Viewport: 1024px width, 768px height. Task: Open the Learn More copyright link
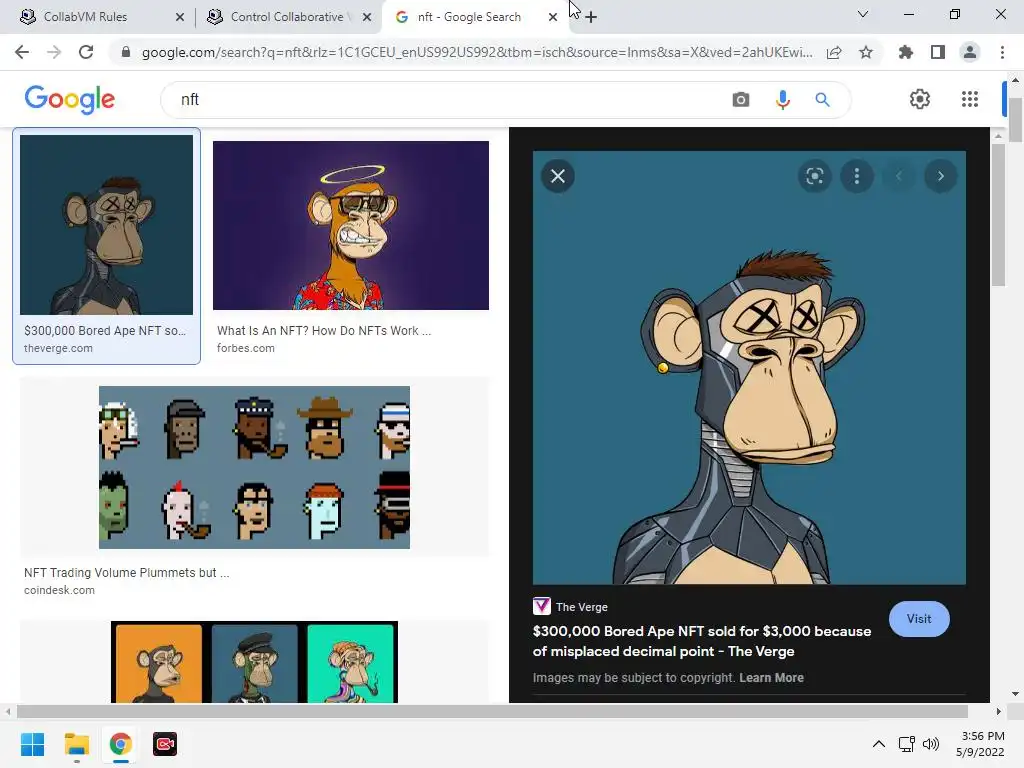pos(771,677)
